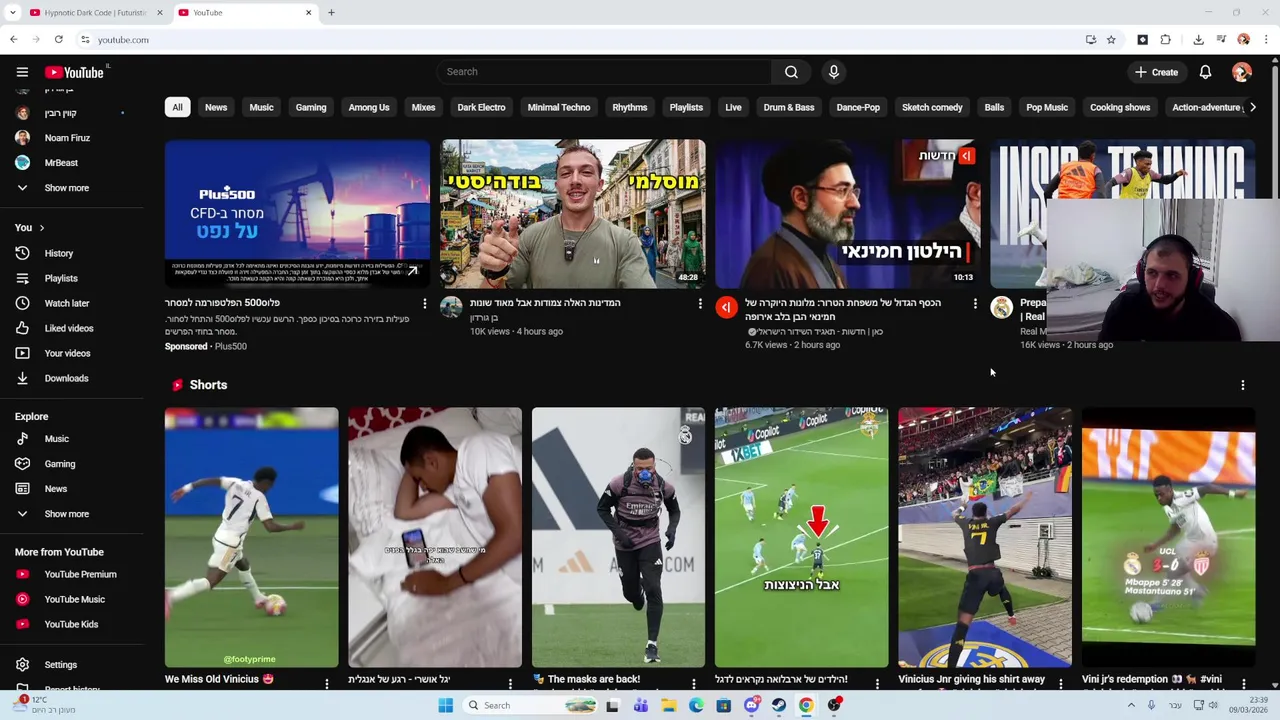Image resolution: width=1280 pixels, height=720 pixels.
Task: Open the notifications bell
Action: coord(1205,72)
